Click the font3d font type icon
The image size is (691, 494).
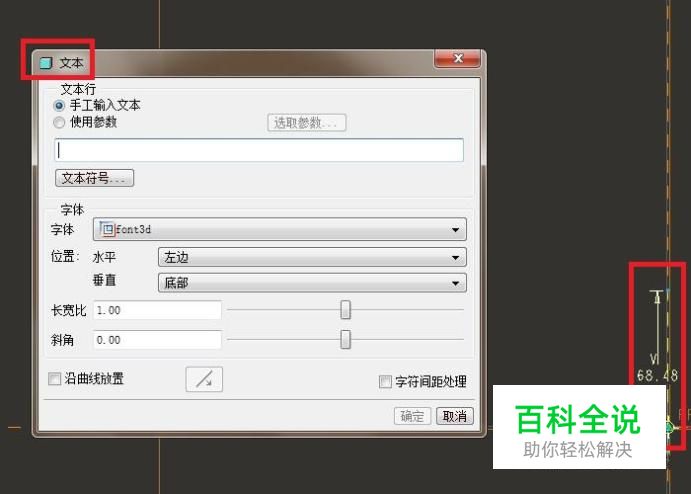(107, 229)
